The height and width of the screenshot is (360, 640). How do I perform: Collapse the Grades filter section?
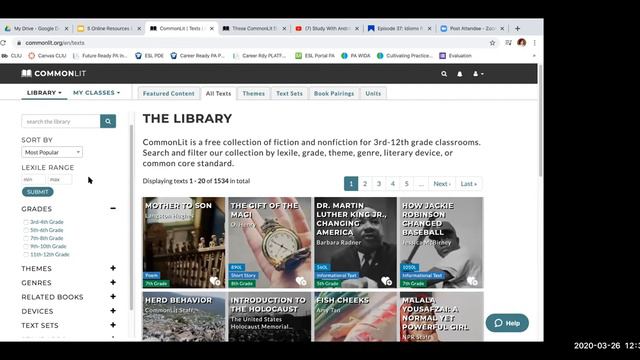point(113,209)
